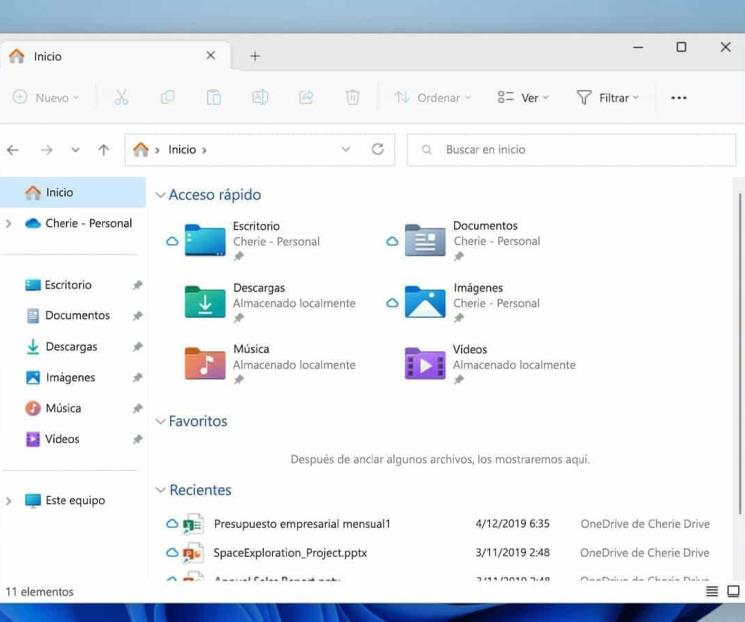Collapse the Acceso rápido section

(x=161, y=195)
